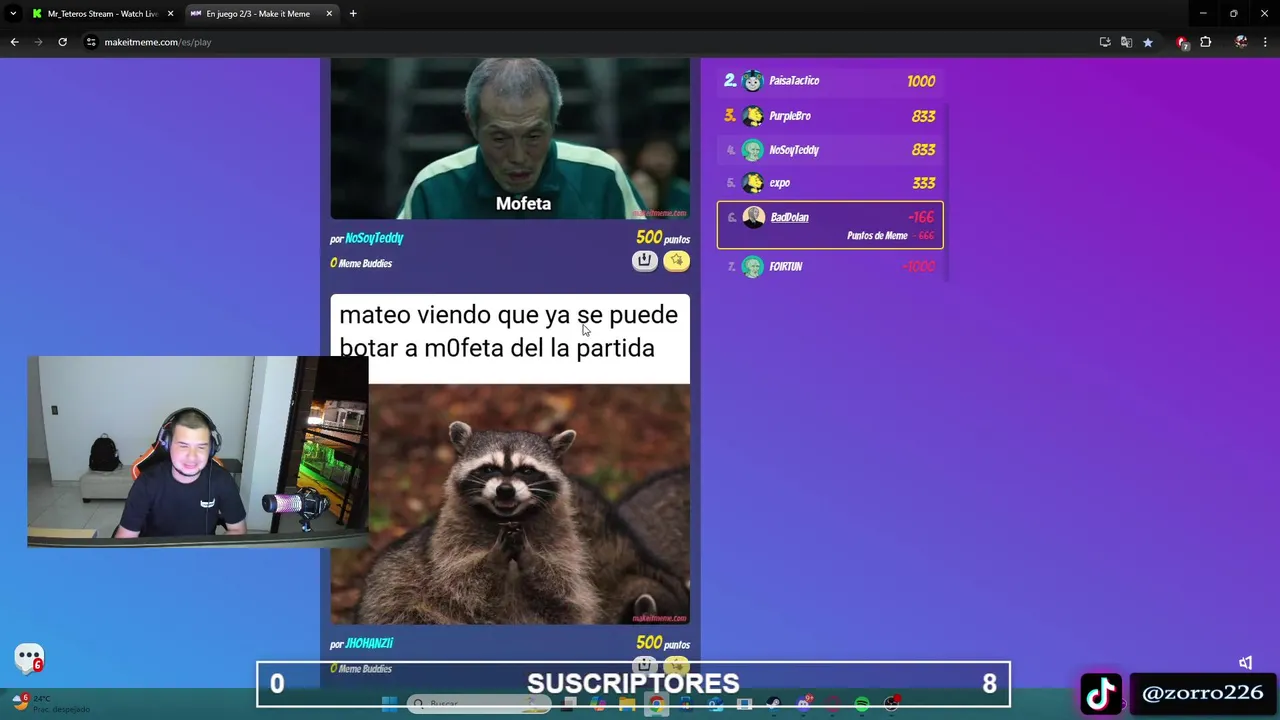
Task: Click the JHOHANZII author link
Action: [369, 644]
